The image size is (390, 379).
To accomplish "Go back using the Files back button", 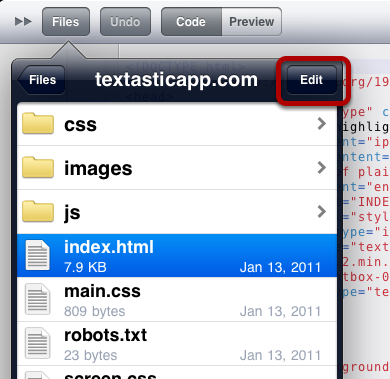I will (41, 80).
